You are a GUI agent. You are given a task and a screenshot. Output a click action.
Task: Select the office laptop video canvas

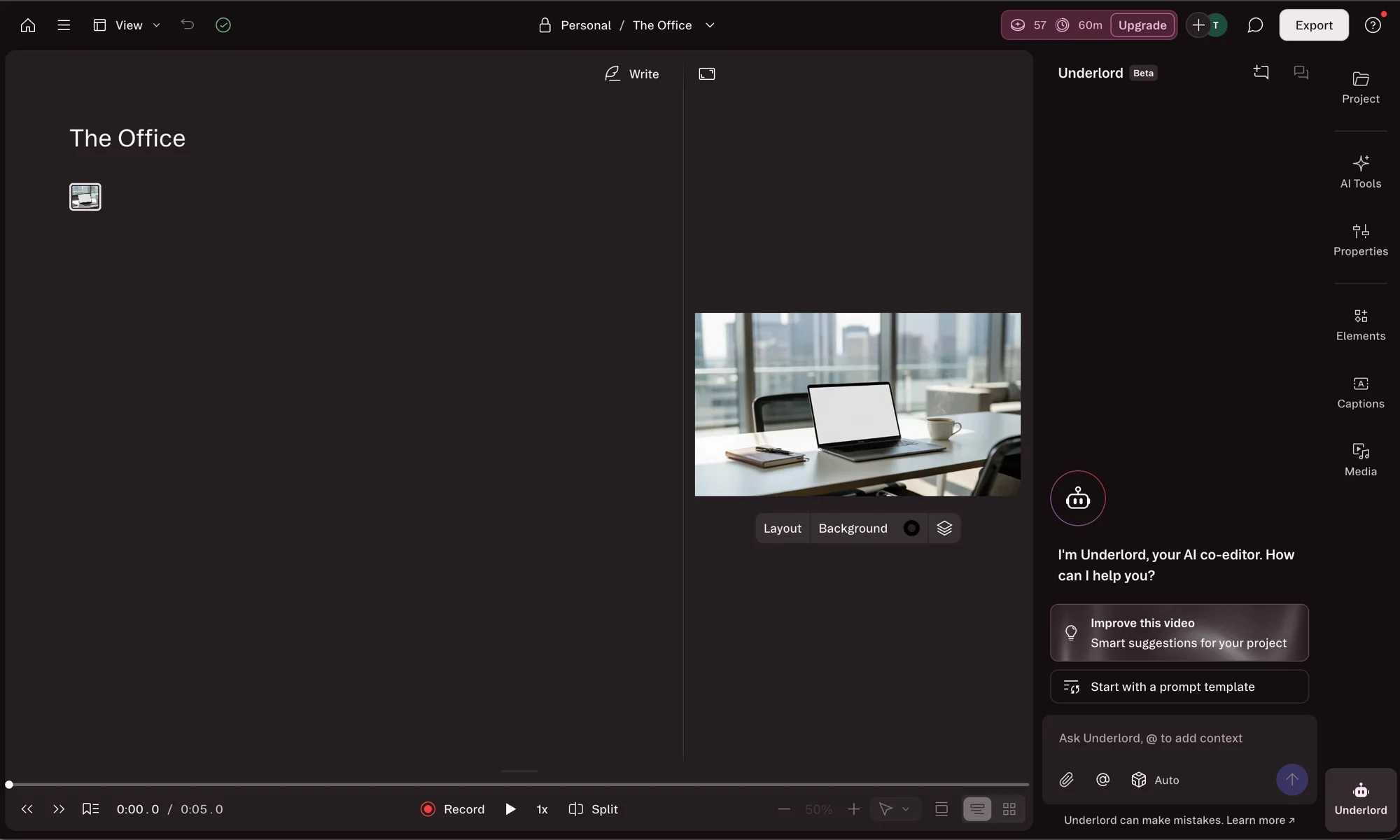click(x=857, y=405)
